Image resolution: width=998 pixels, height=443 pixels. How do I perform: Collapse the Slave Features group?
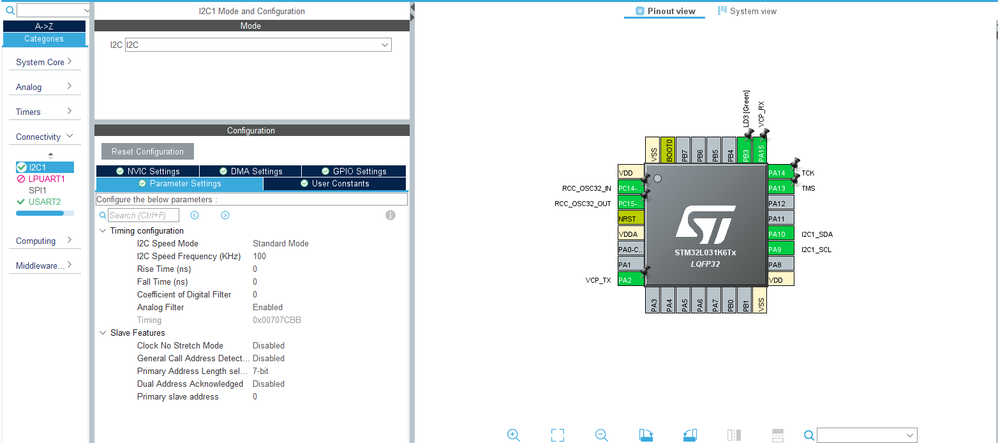[x=103, y=333]
